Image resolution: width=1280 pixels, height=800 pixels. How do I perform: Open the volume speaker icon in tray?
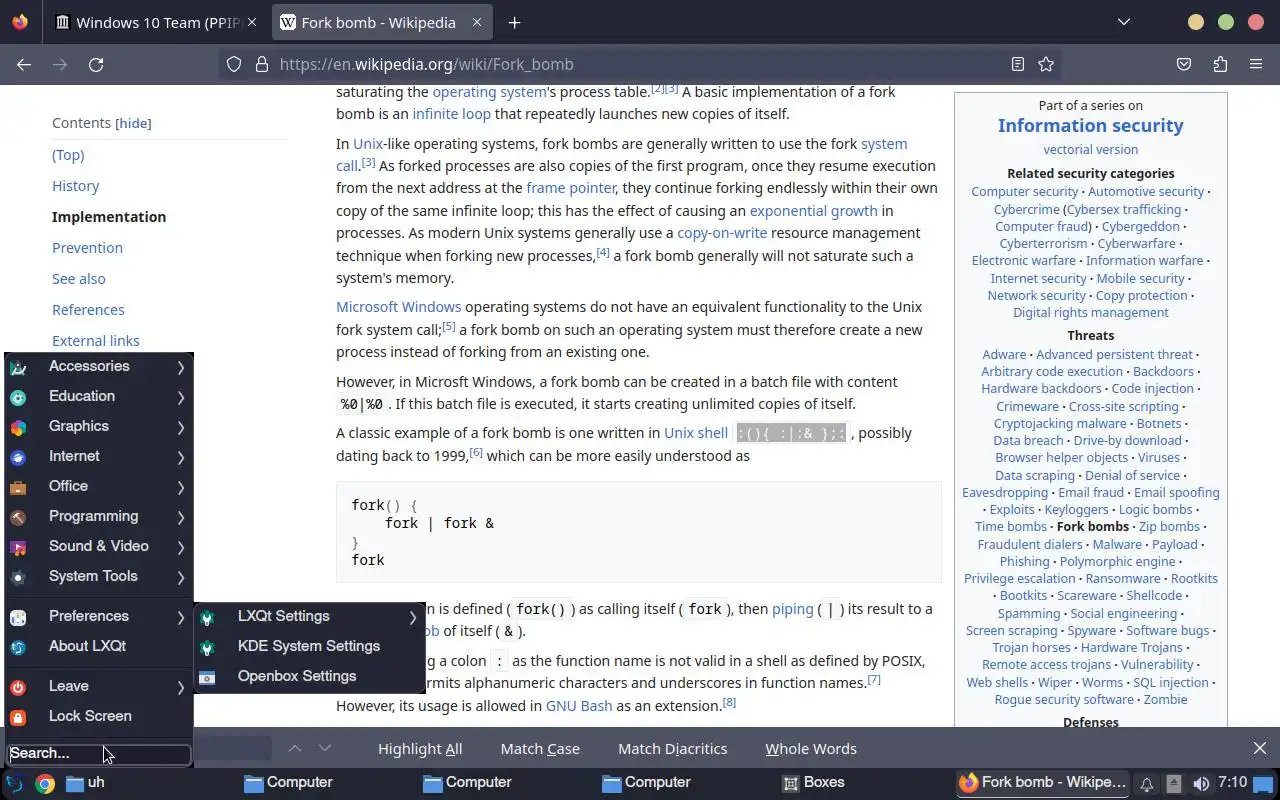click(1201, 784)
